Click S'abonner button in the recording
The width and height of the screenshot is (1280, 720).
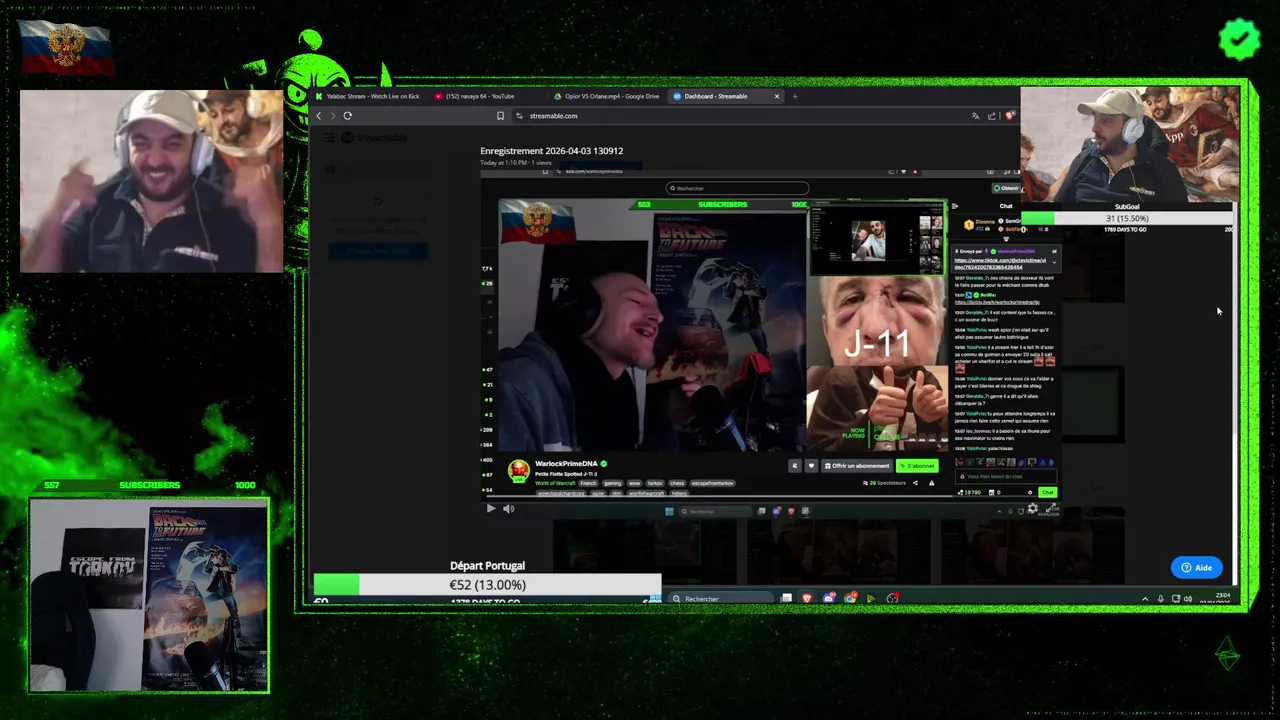click(x=917, y=466)
